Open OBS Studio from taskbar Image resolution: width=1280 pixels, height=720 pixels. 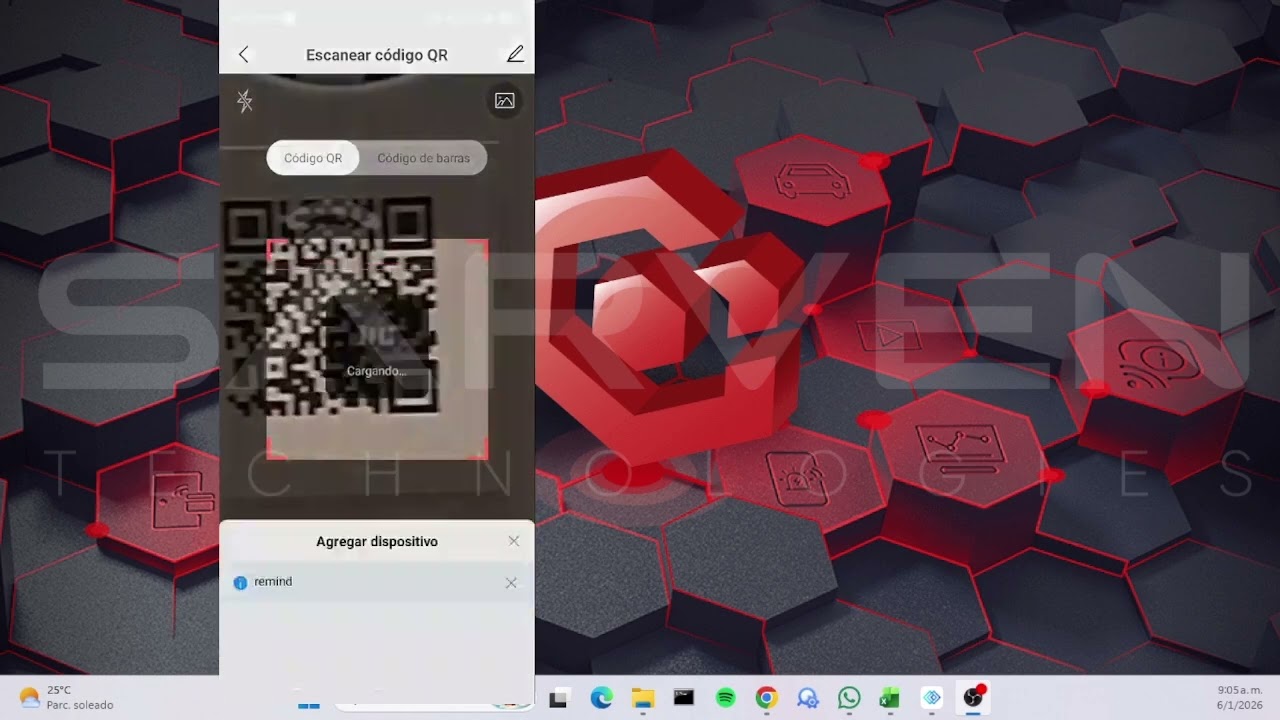[973, 698]
